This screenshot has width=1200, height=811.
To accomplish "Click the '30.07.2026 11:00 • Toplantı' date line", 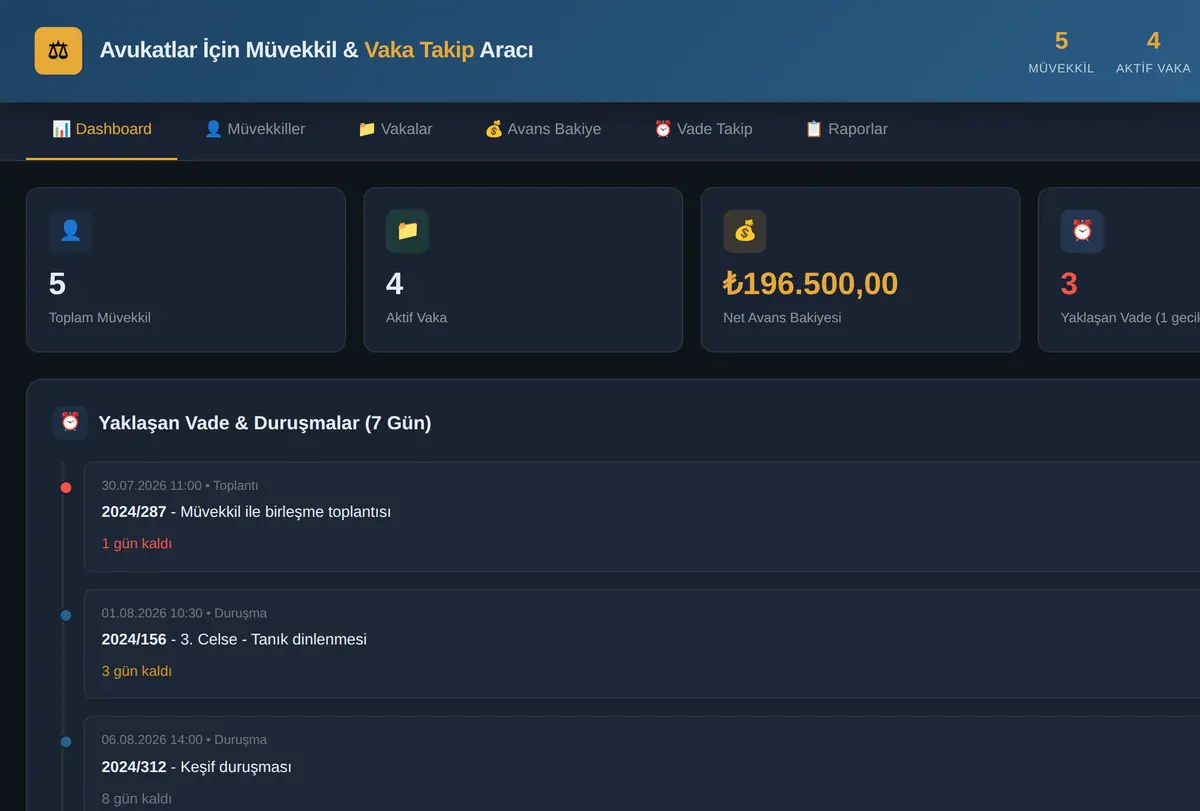I will pos(180,485).
